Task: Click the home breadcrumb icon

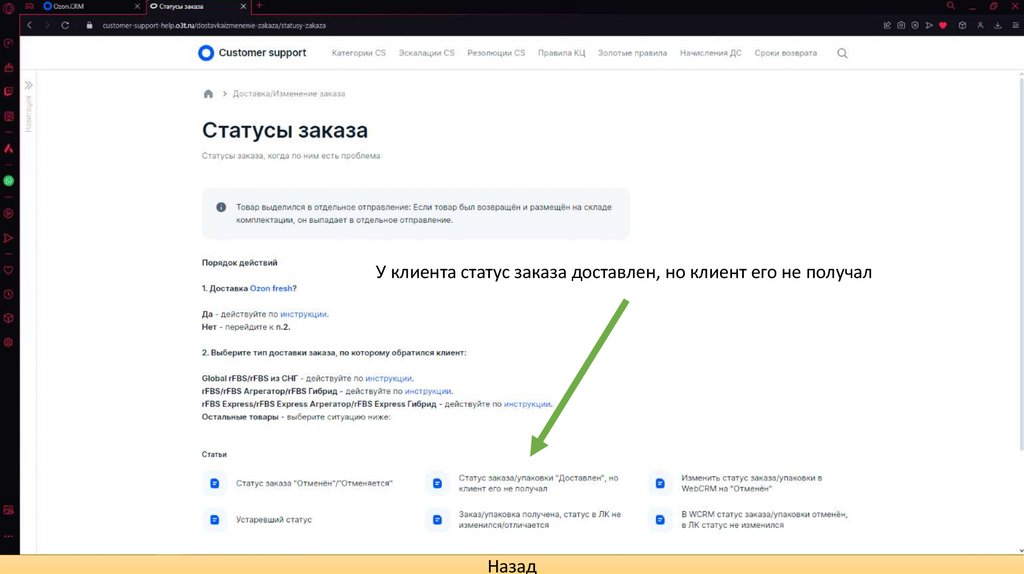Action: point(208,94)
